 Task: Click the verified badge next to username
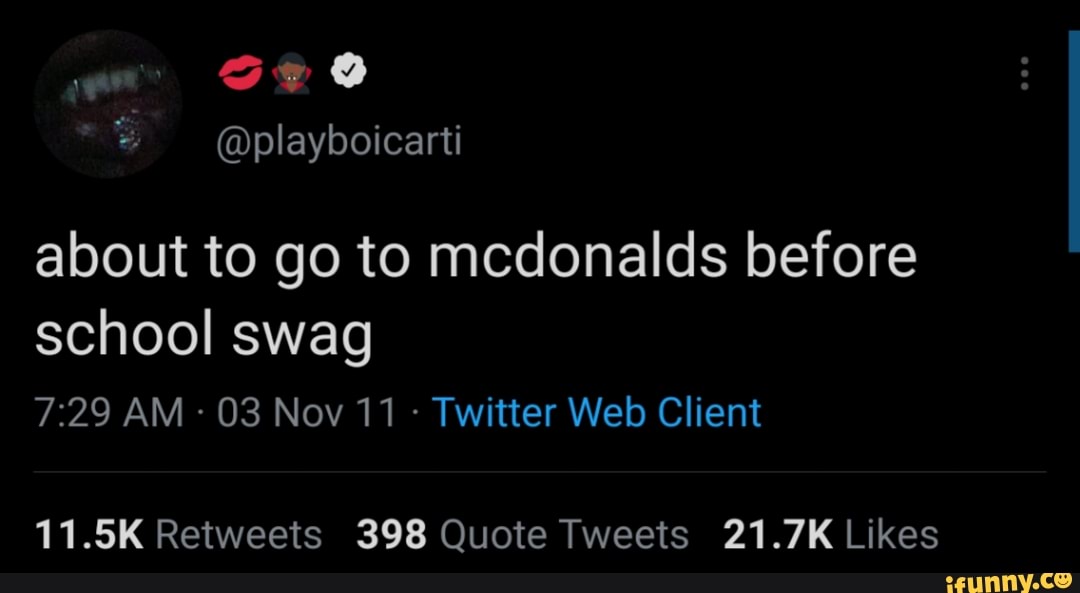point(346,69)
